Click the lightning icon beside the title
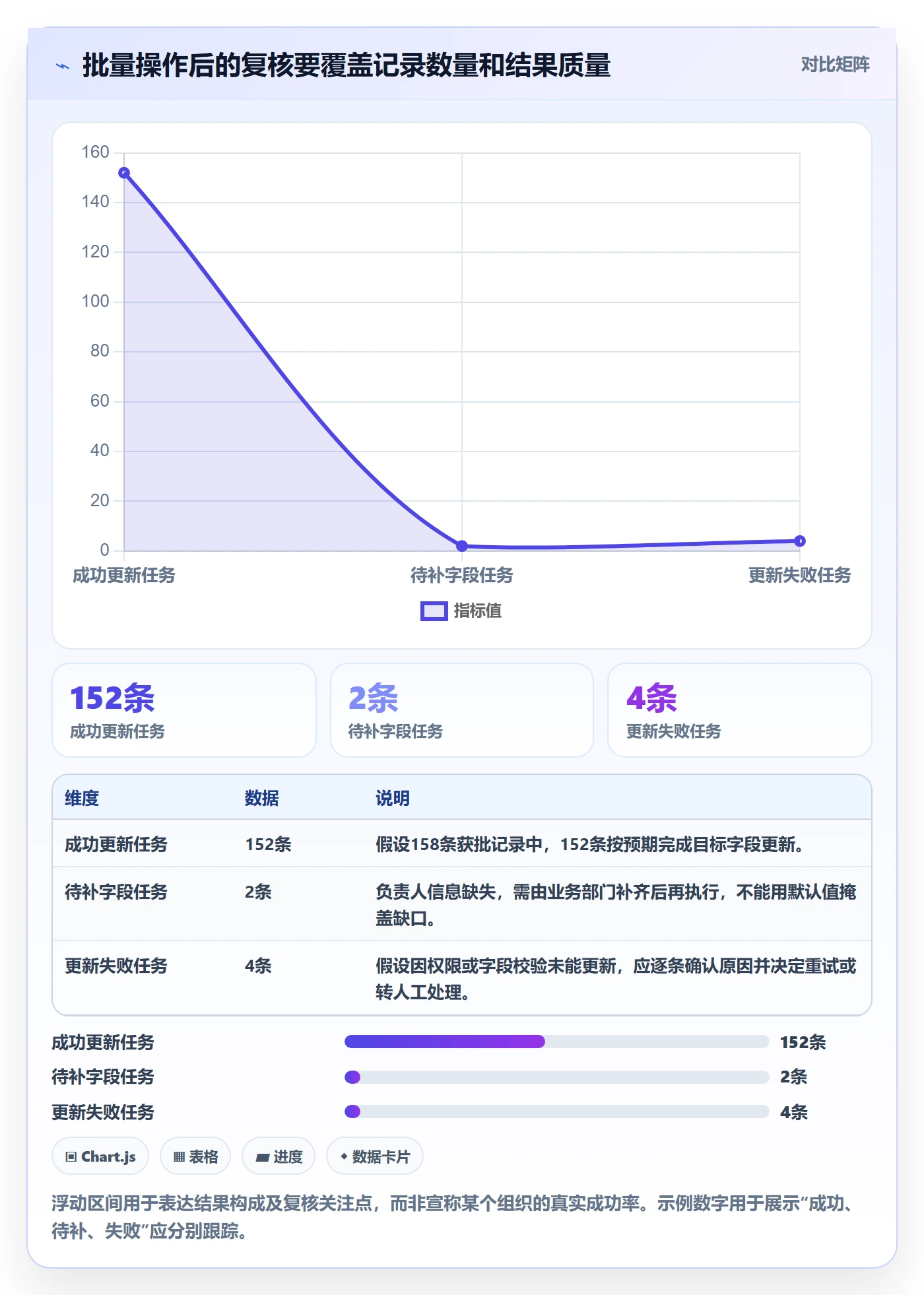This screenshot has height=1295, width=924. (63, 66)
